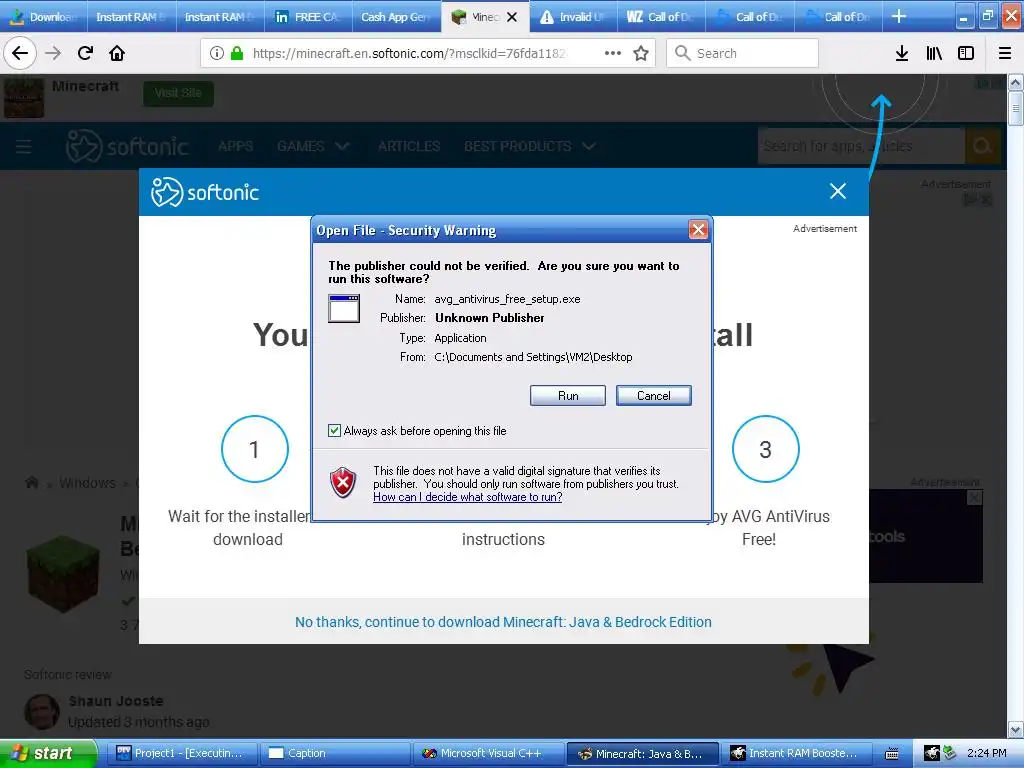The image size is (1024, 768).
Task: Open the GAMES dropdown in Softonic nav
Action: (x=313, y=146)
